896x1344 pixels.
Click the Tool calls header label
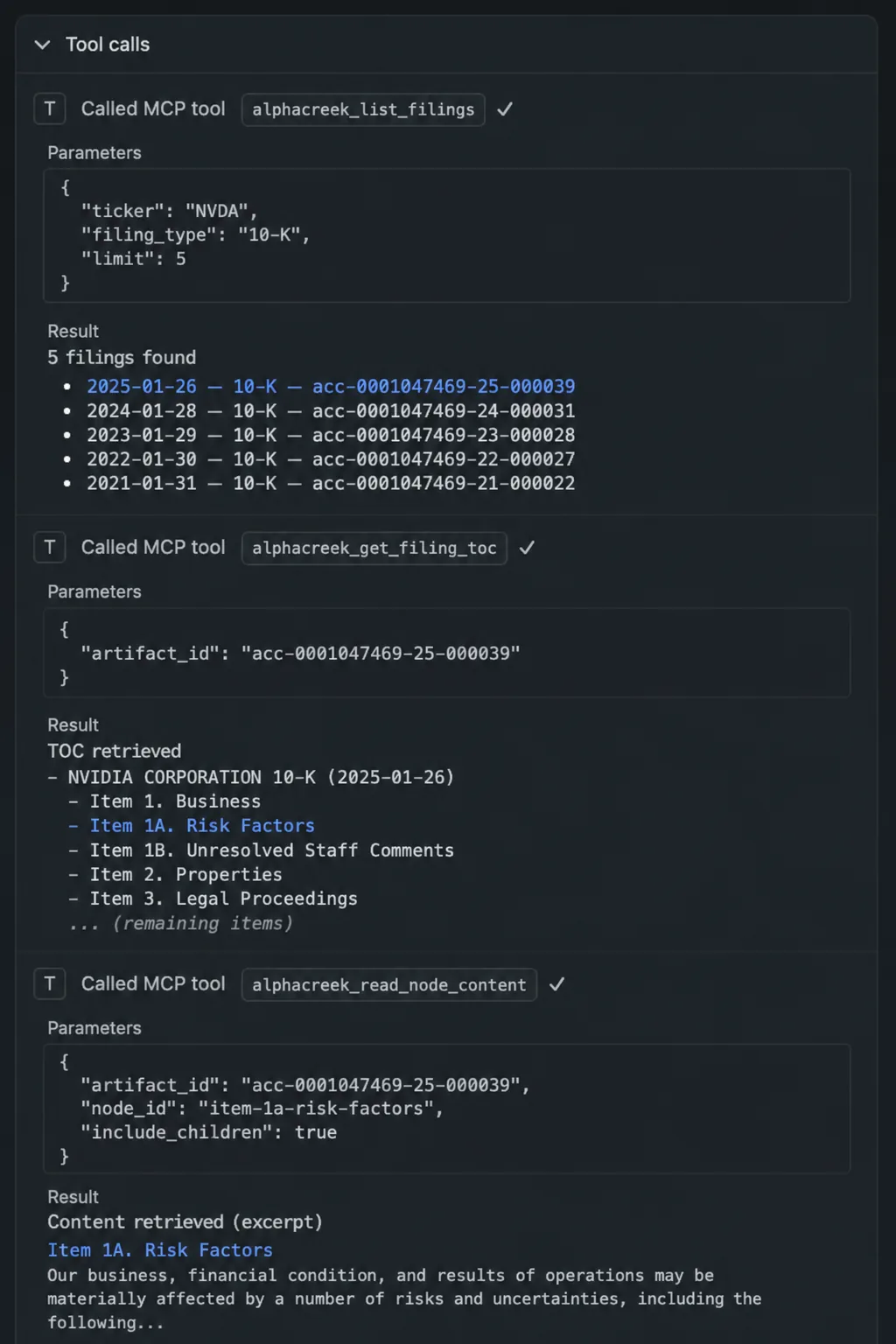coord(108,45)
